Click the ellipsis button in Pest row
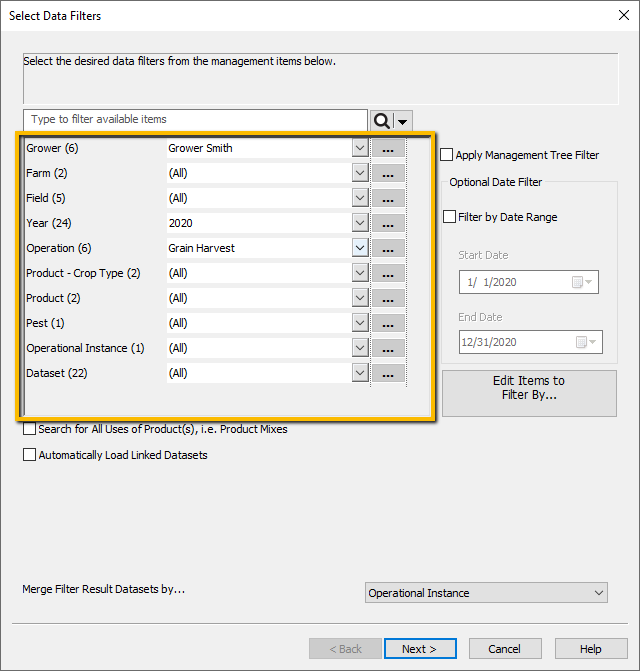The image size is (640, 671). 388,324
